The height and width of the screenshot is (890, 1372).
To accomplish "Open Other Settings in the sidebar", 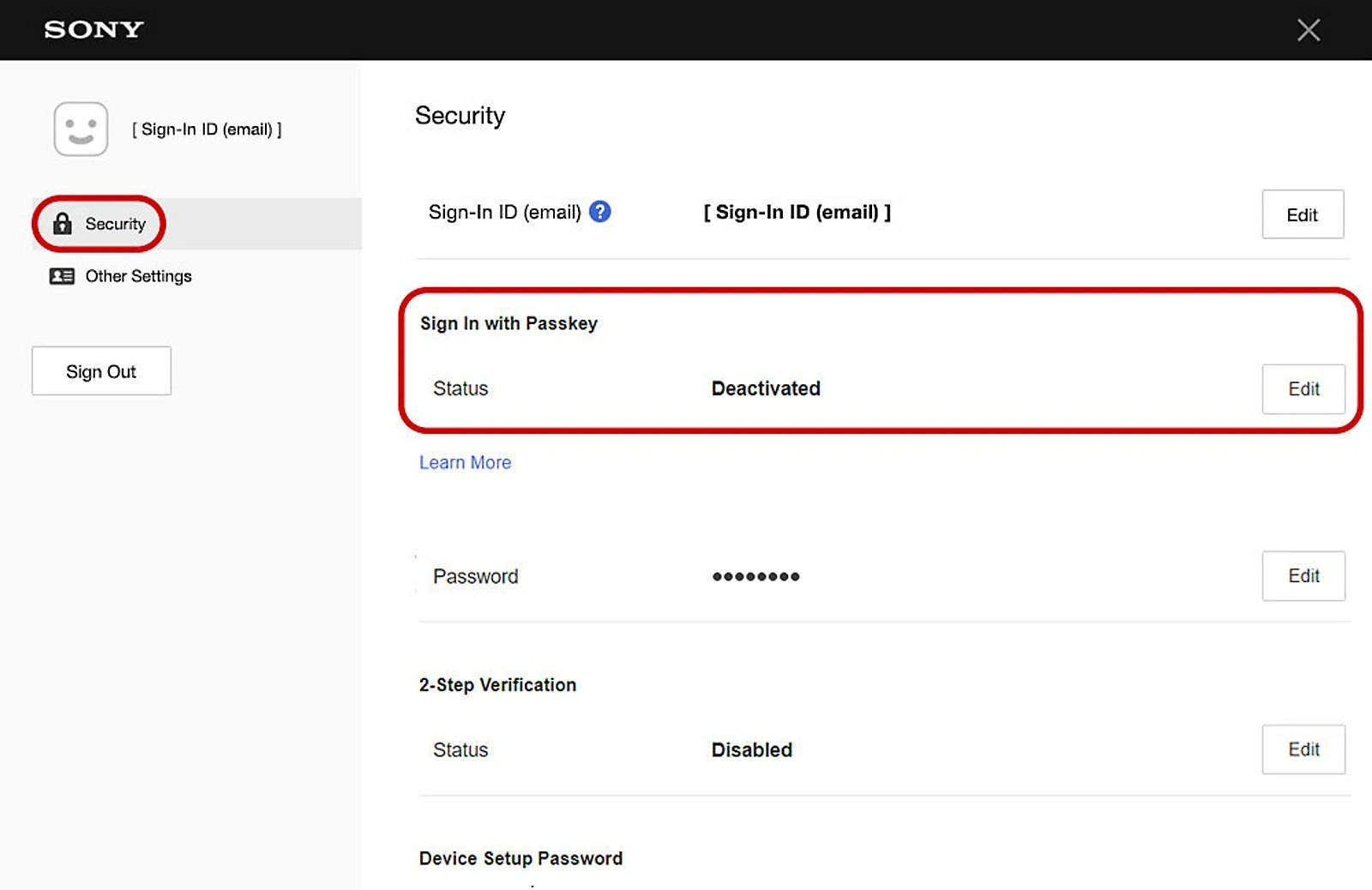I will [x=138, y=276].
